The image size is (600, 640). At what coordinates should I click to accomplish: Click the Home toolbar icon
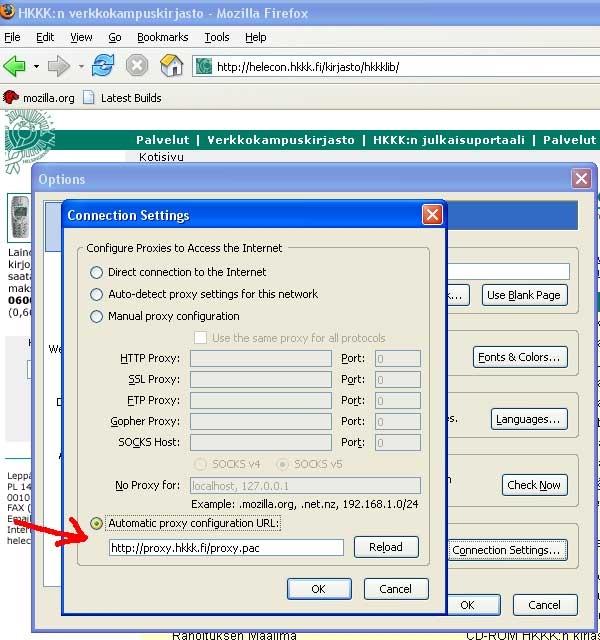coord(172,67)
